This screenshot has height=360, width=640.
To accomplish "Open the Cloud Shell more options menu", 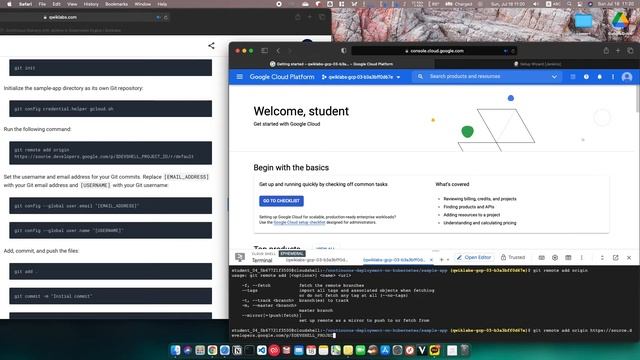I will pos(582,258).
